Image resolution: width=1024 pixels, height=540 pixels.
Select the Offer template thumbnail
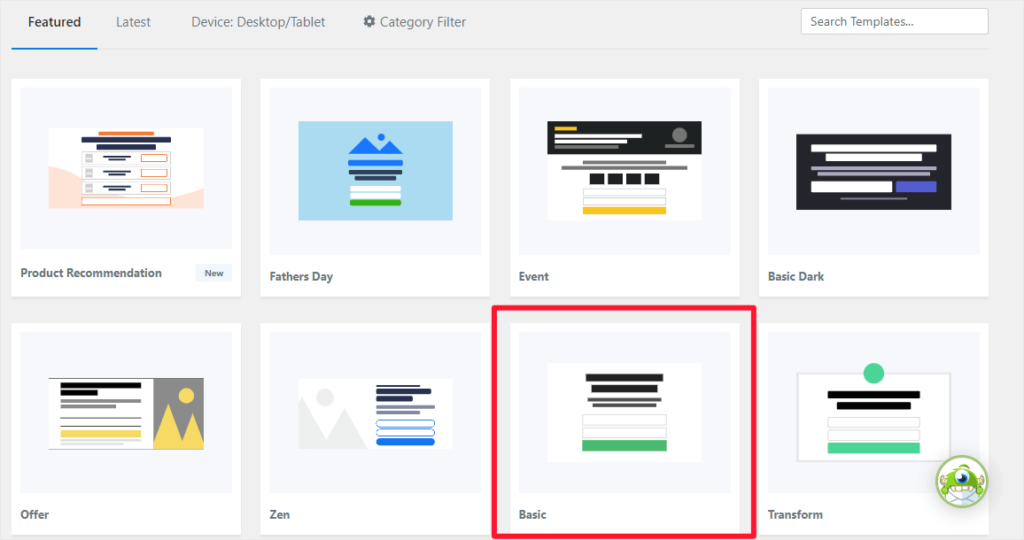(126, 412)
